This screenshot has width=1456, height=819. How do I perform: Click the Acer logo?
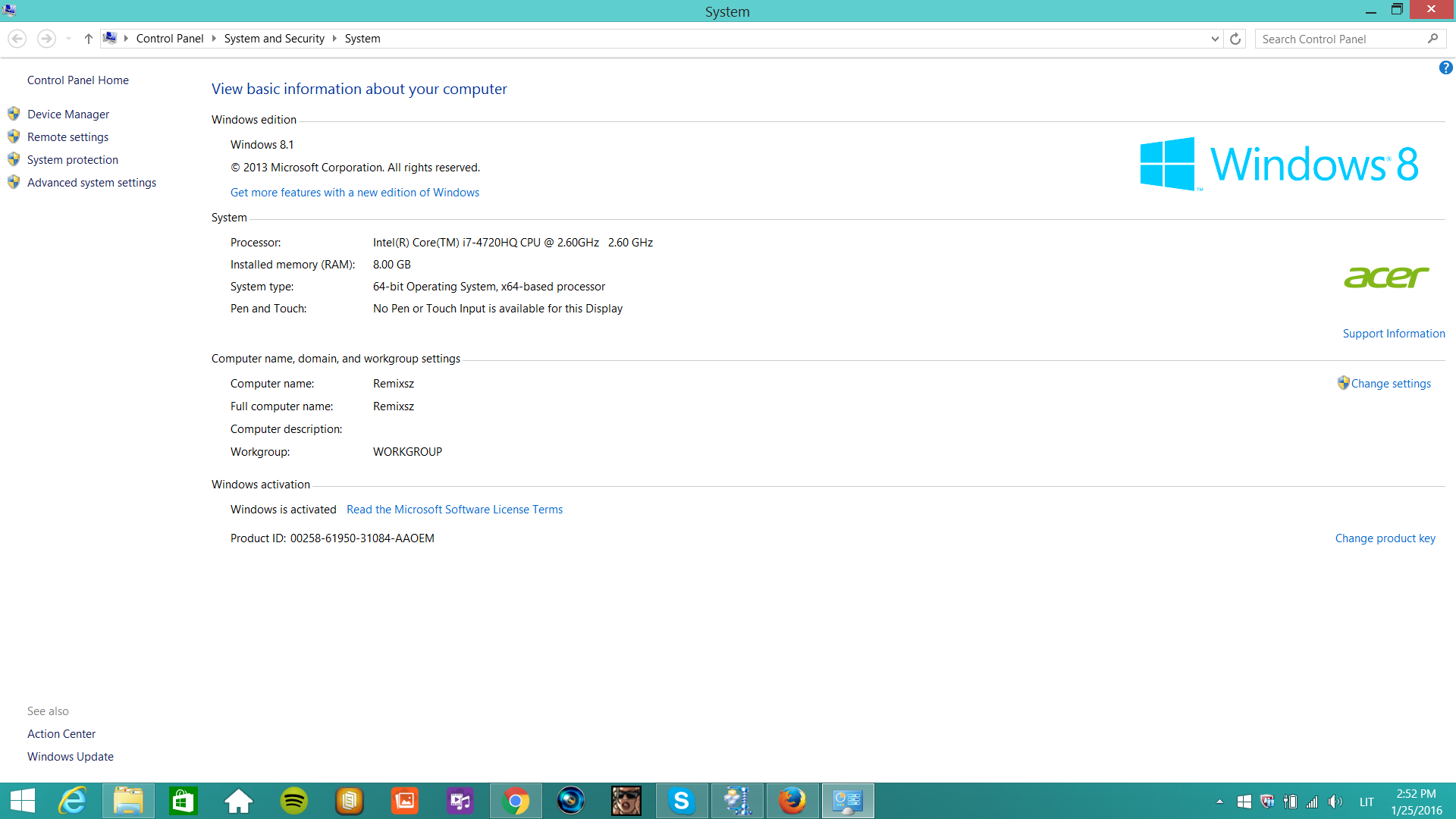click(1386, 278)
